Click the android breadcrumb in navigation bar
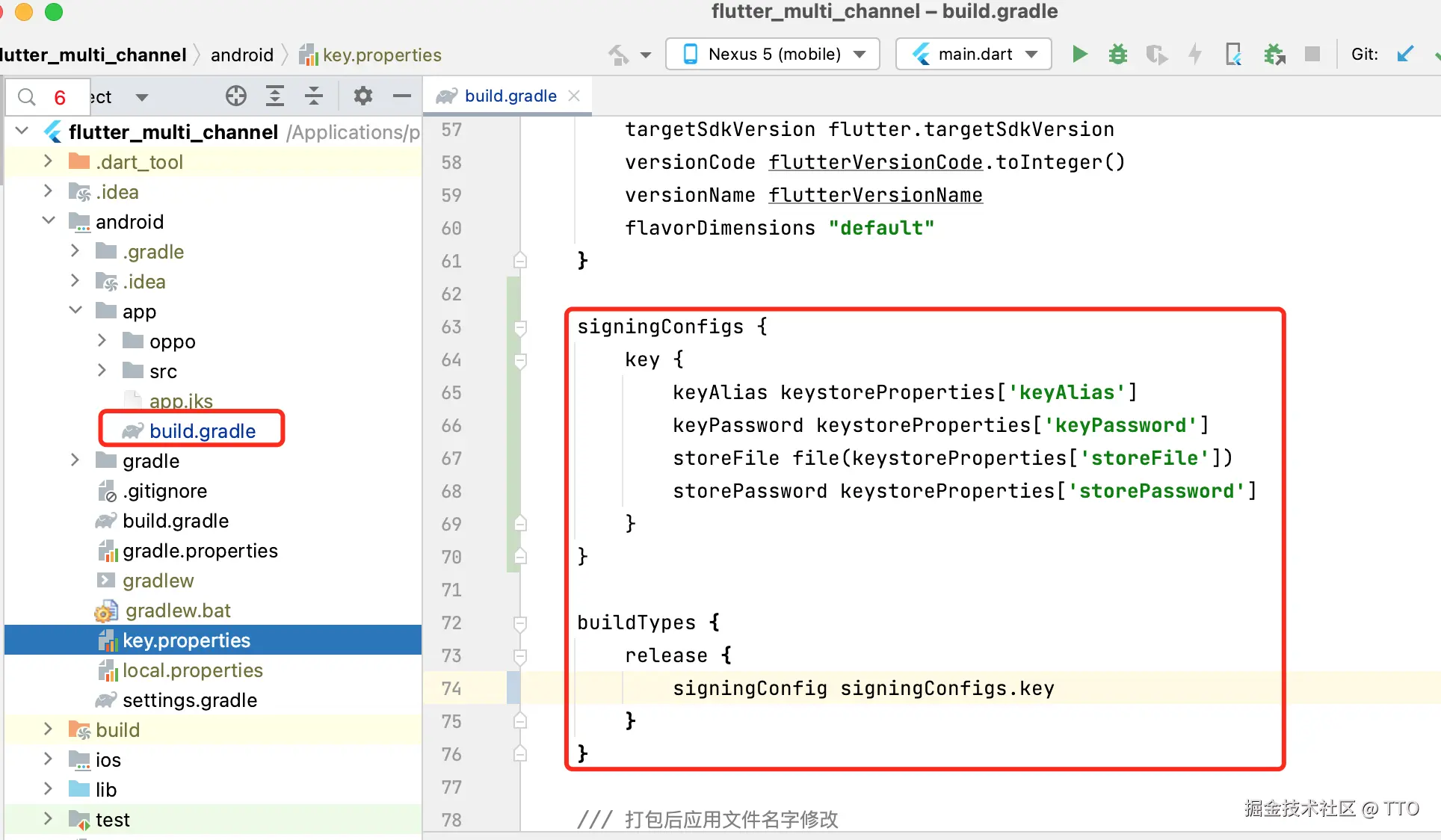 click(241, 55)
